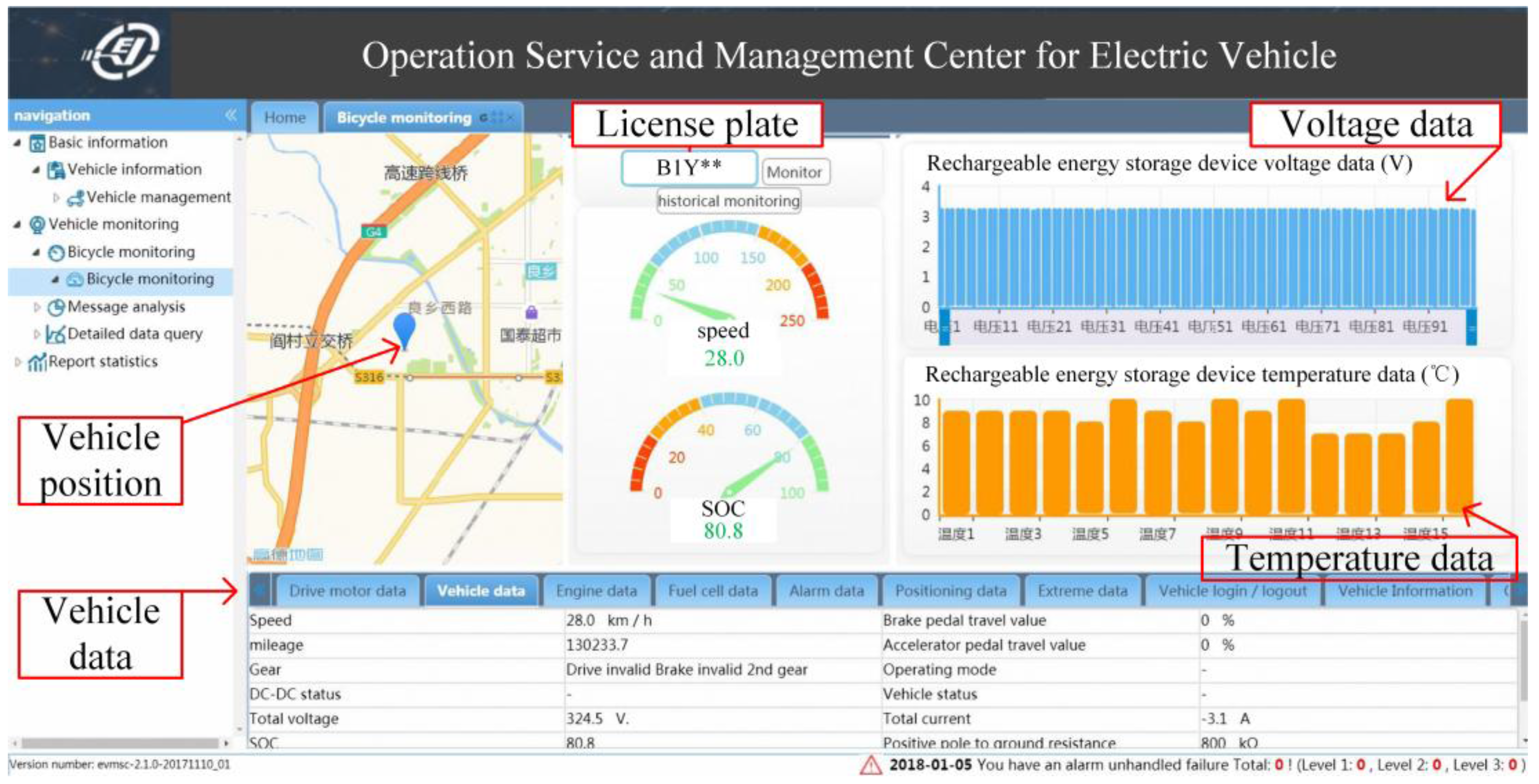Click the Vehicle monitoring tree icon
This screenshot has width=1539, height=784.
tap(37, 225)
